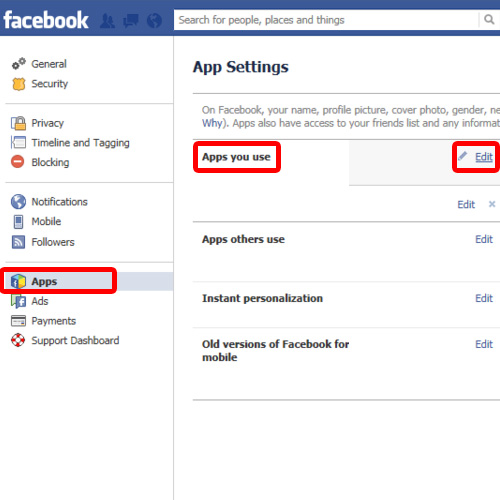Click the pencil icon beside Apps you use
The width and height of the screenshot is (500, 500).
tap(463, 156)
